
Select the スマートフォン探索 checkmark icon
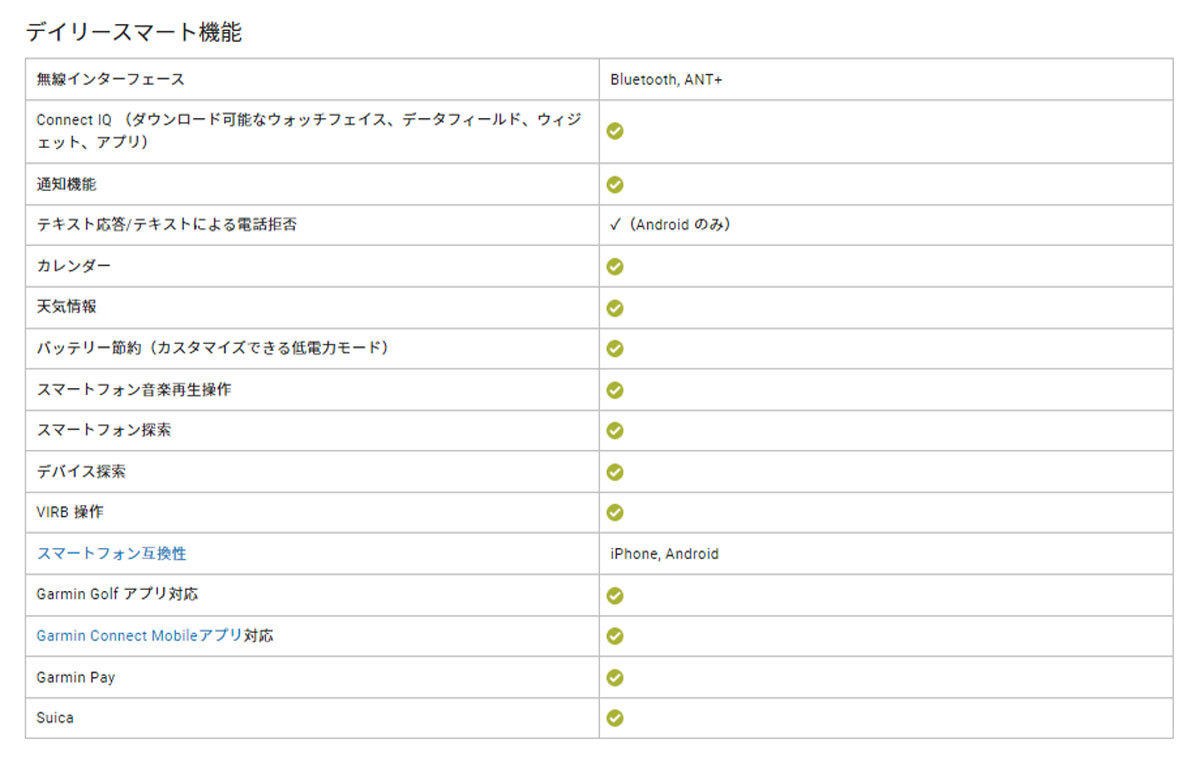pos(615,430)
